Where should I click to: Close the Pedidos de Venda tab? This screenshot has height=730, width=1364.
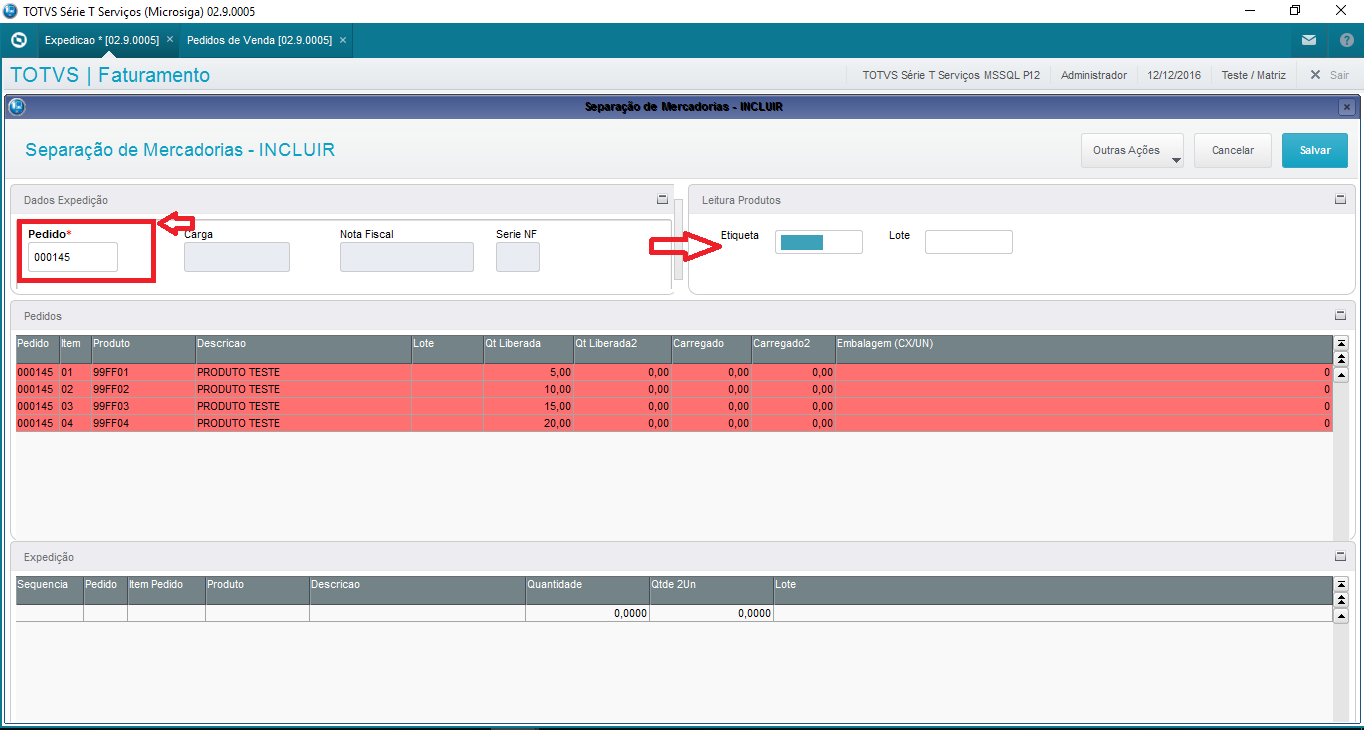pos(343,40)
